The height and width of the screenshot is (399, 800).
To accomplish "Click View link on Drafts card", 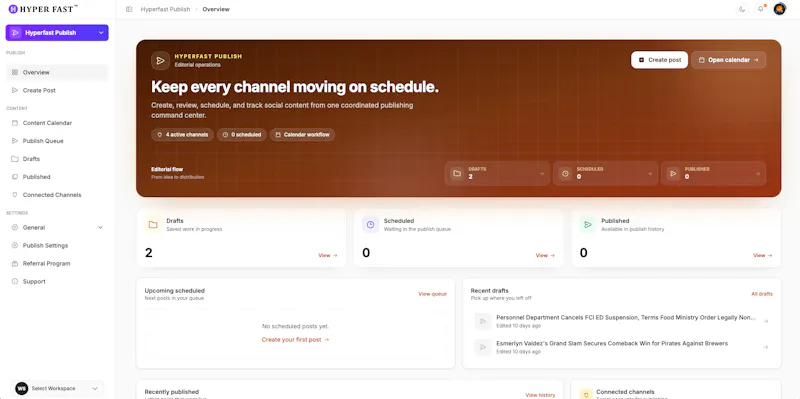I will [328, 255].
